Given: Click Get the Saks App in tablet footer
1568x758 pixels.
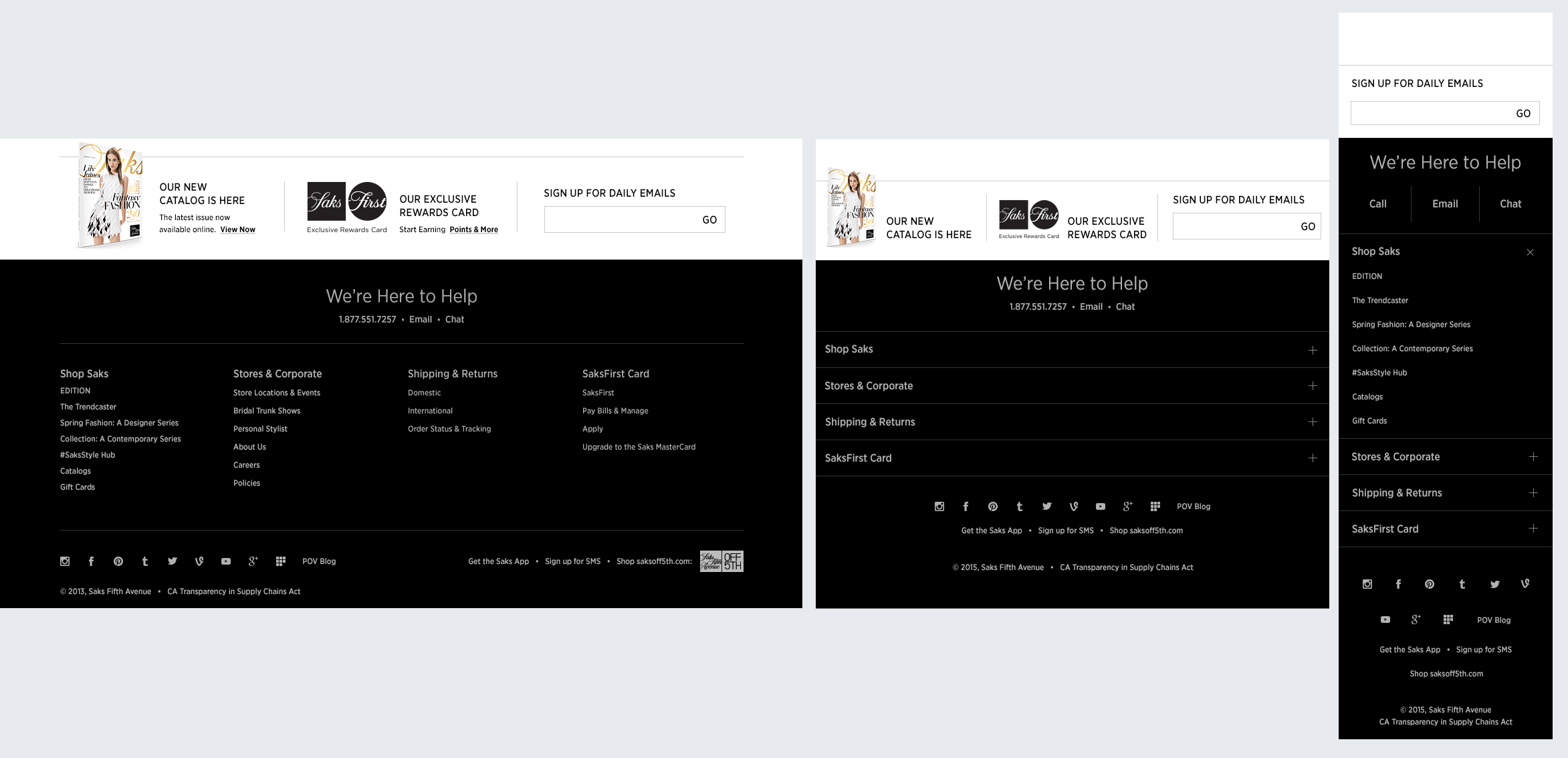Looking at the screenshot, I should [x=992, y=531].
